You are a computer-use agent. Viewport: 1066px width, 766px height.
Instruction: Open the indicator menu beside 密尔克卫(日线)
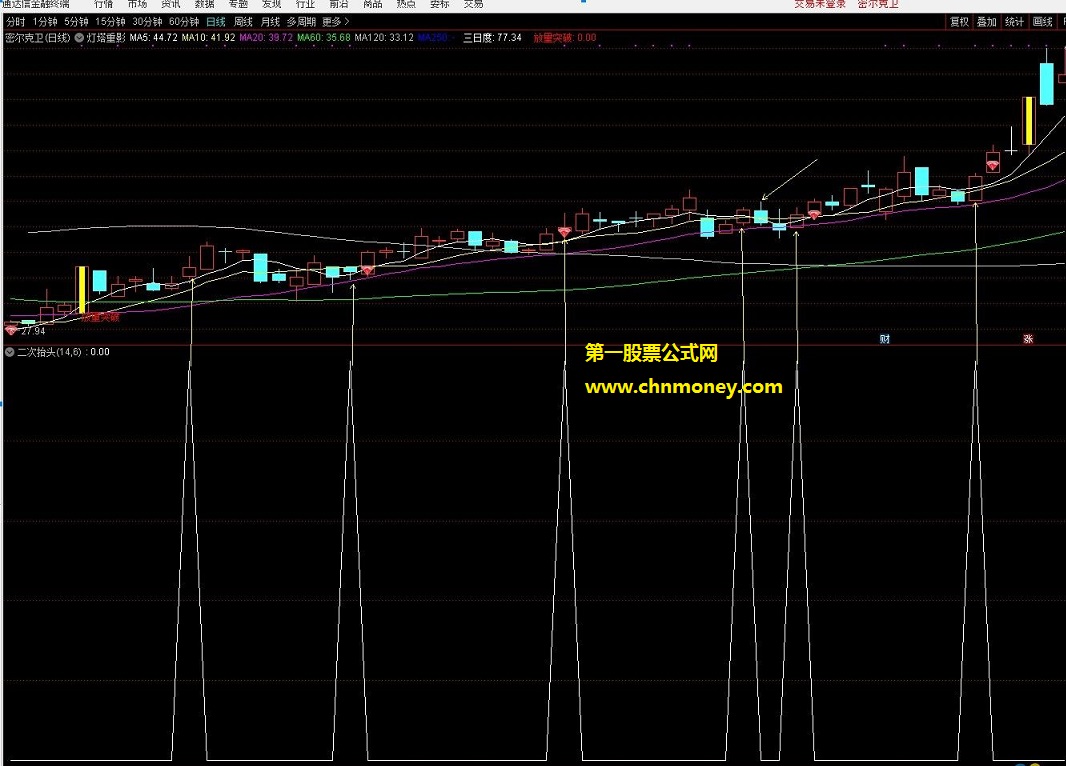point(79,38)
